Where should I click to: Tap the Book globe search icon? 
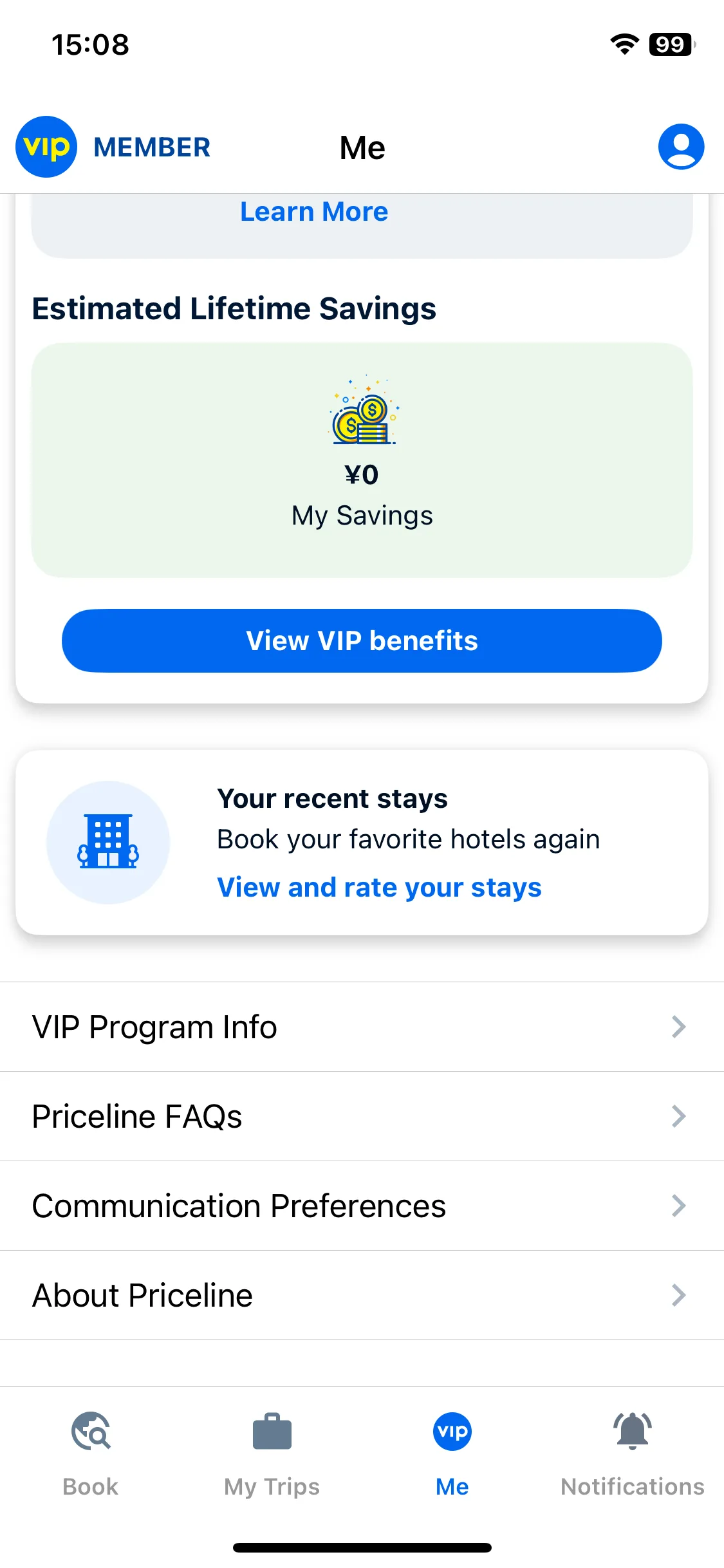tap(91, 1430)
